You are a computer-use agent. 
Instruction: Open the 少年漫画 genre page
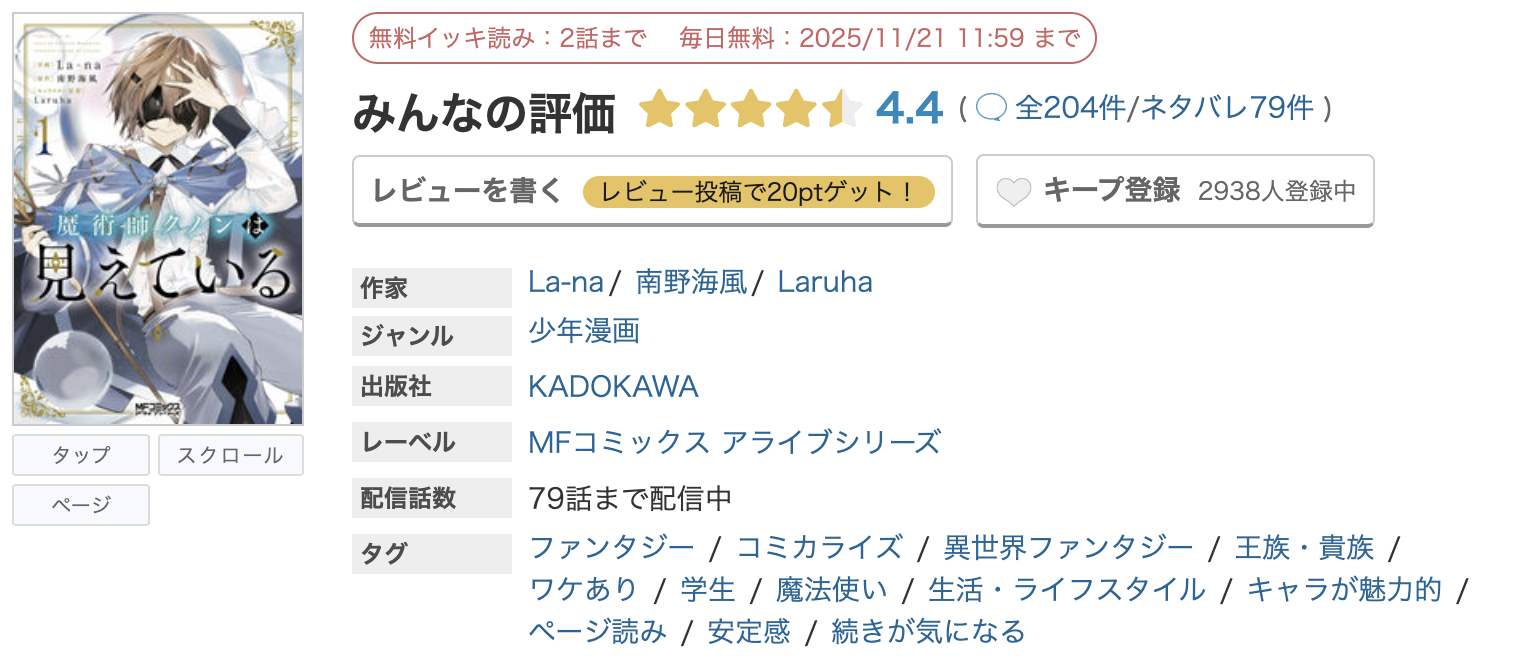click(584, 332)
